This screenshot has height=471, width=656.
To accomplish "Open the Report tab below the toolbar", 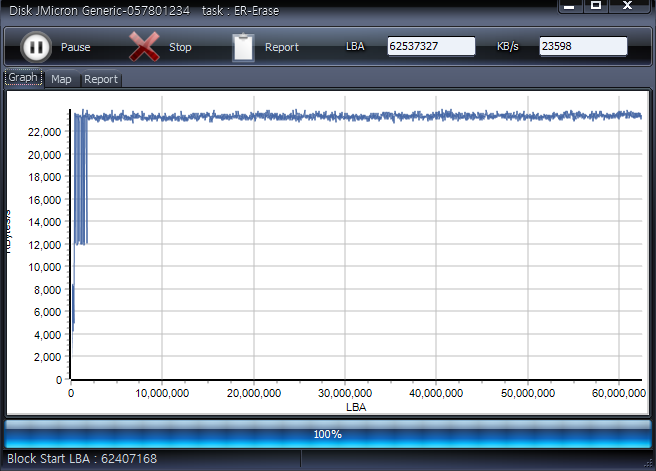I will 101,79.
